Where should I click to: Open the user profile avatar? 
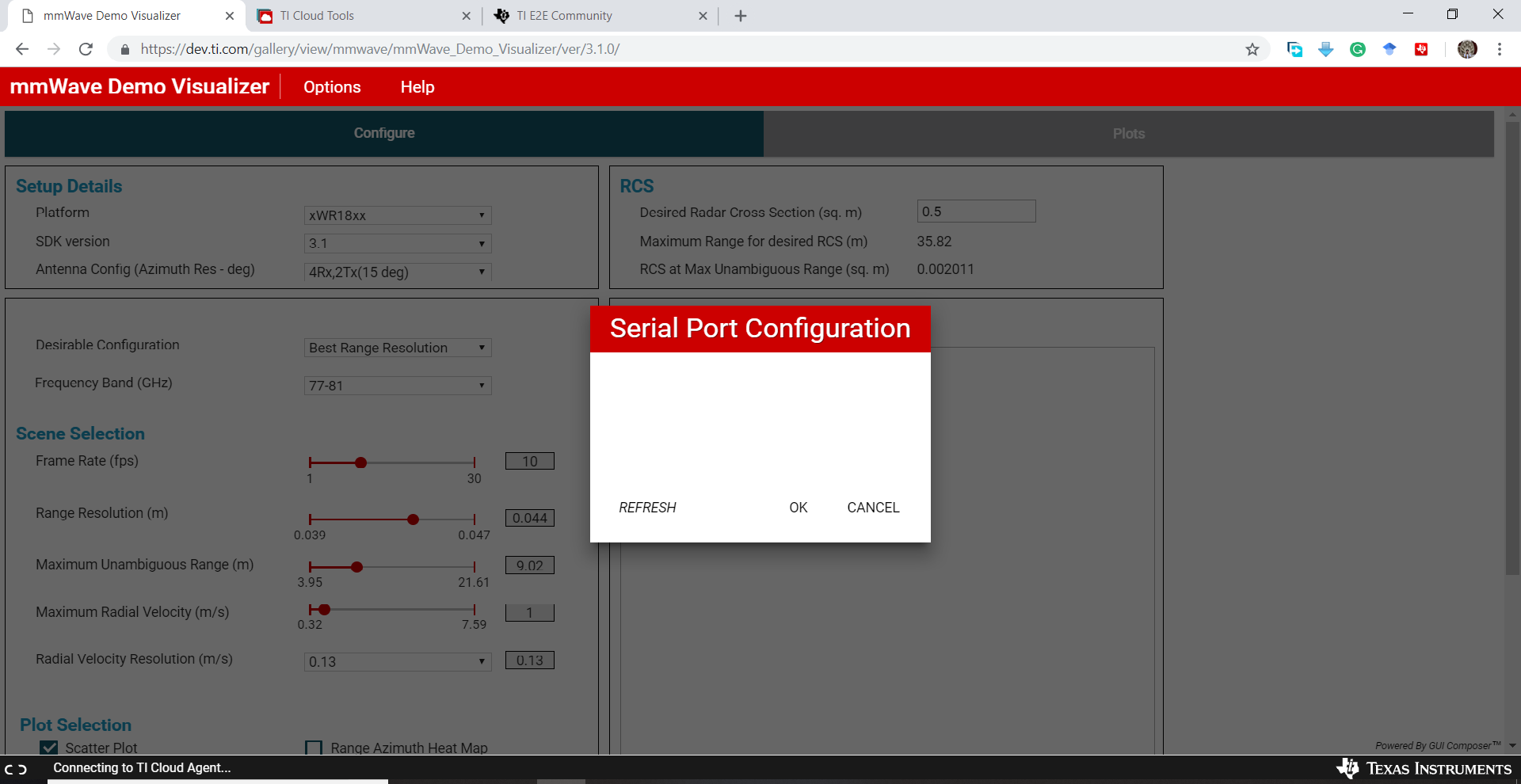(x=1467, y=49)
